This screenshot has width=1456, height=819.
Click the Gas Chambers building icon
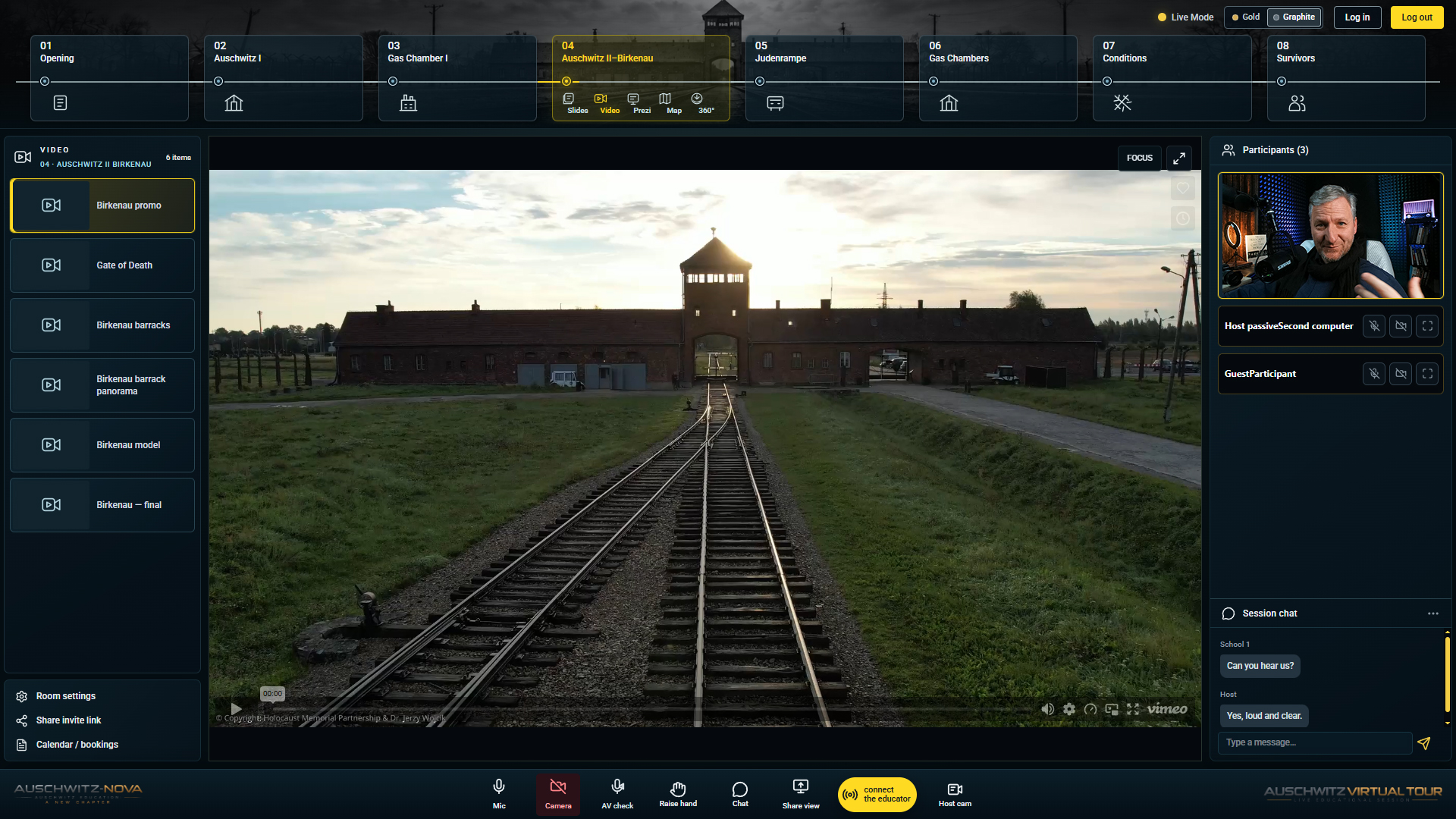[949, 103]
